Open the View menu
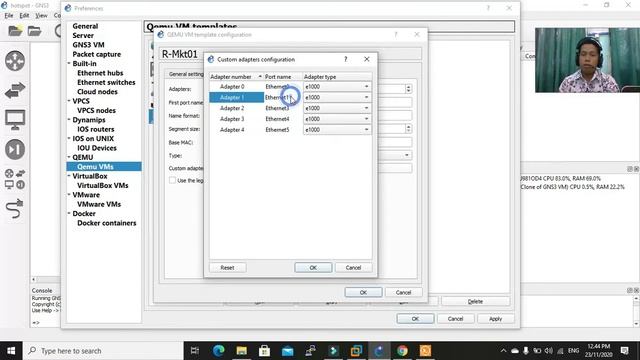Image resolution: width=640 pixels, height=360 pixels. click(41, 16)
